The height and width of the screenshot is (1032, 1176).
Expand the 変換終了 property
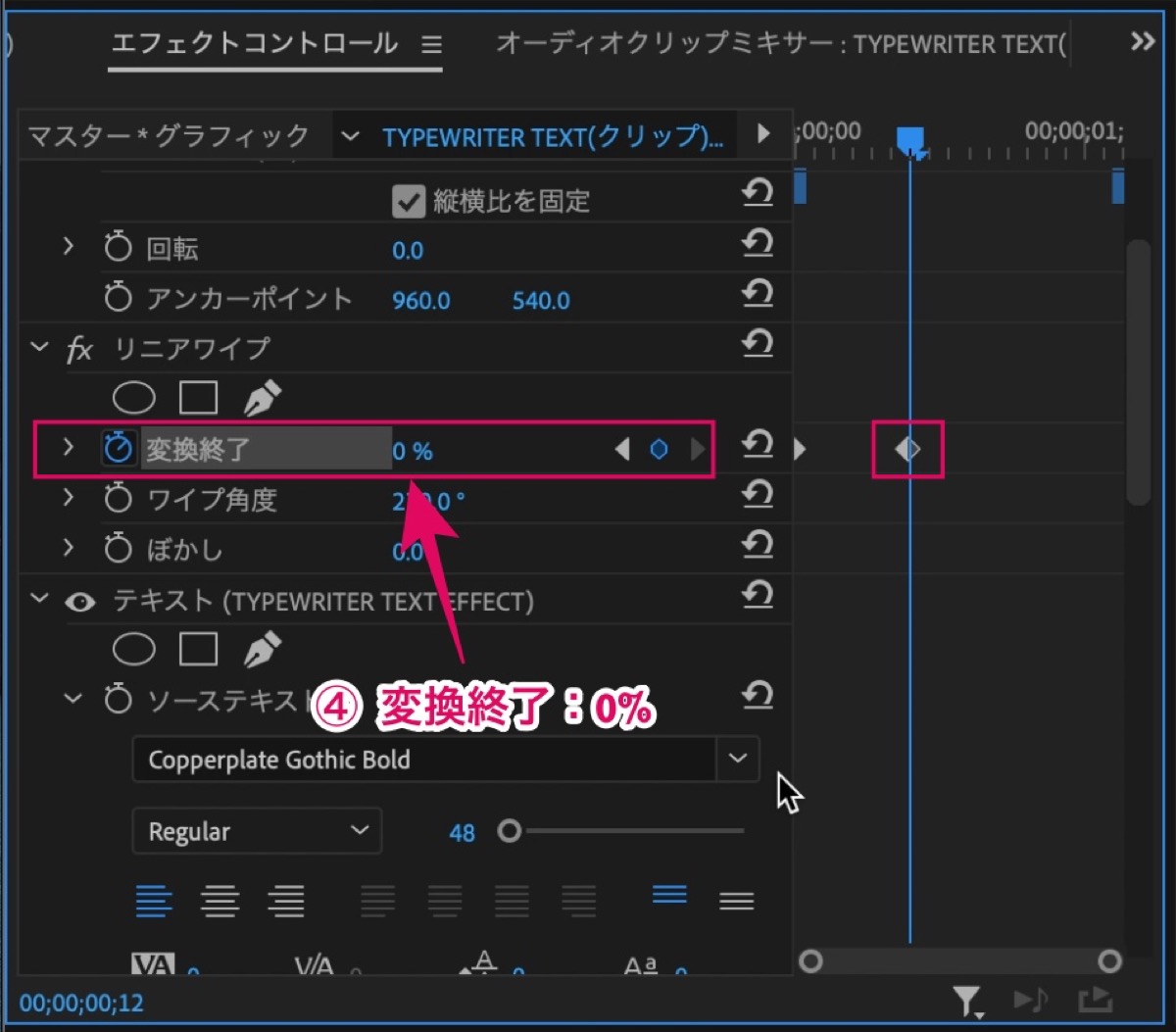tap(68, 447)
